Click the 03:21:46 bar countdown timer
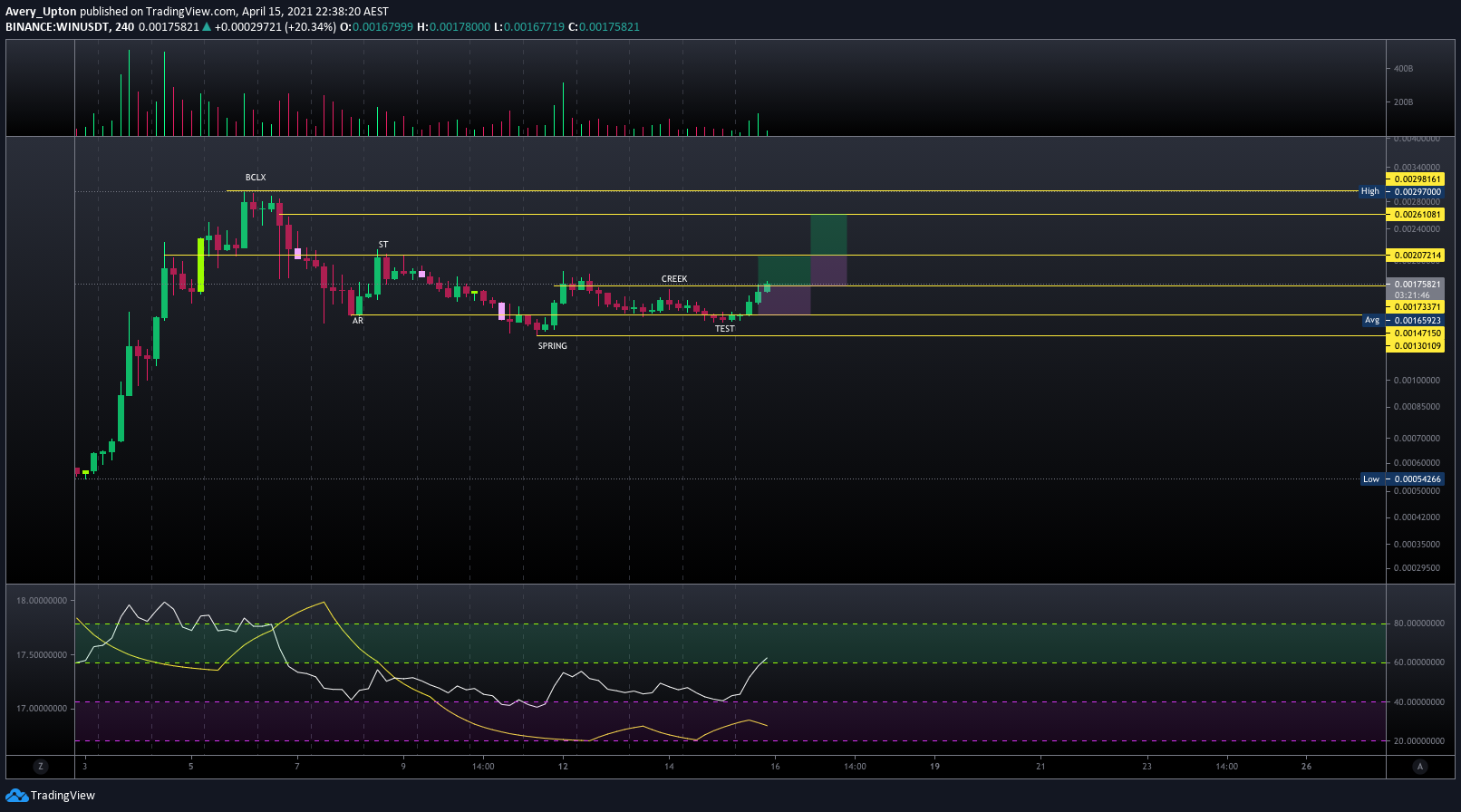The image size is (1461, 812). point(1413,295)
